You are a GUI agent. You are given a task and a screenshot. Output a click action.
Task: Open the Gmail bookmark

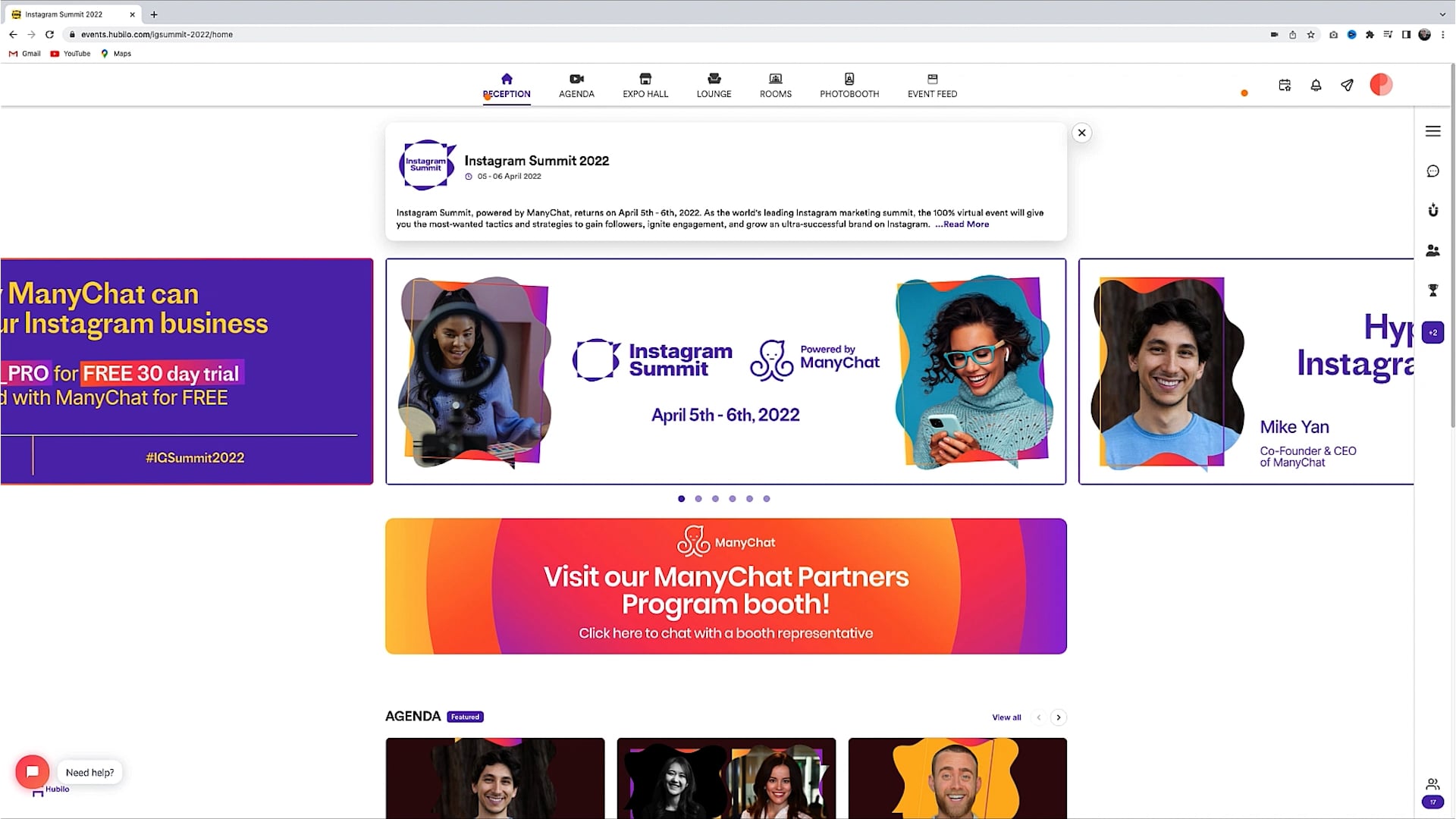[x=24, y=53]
